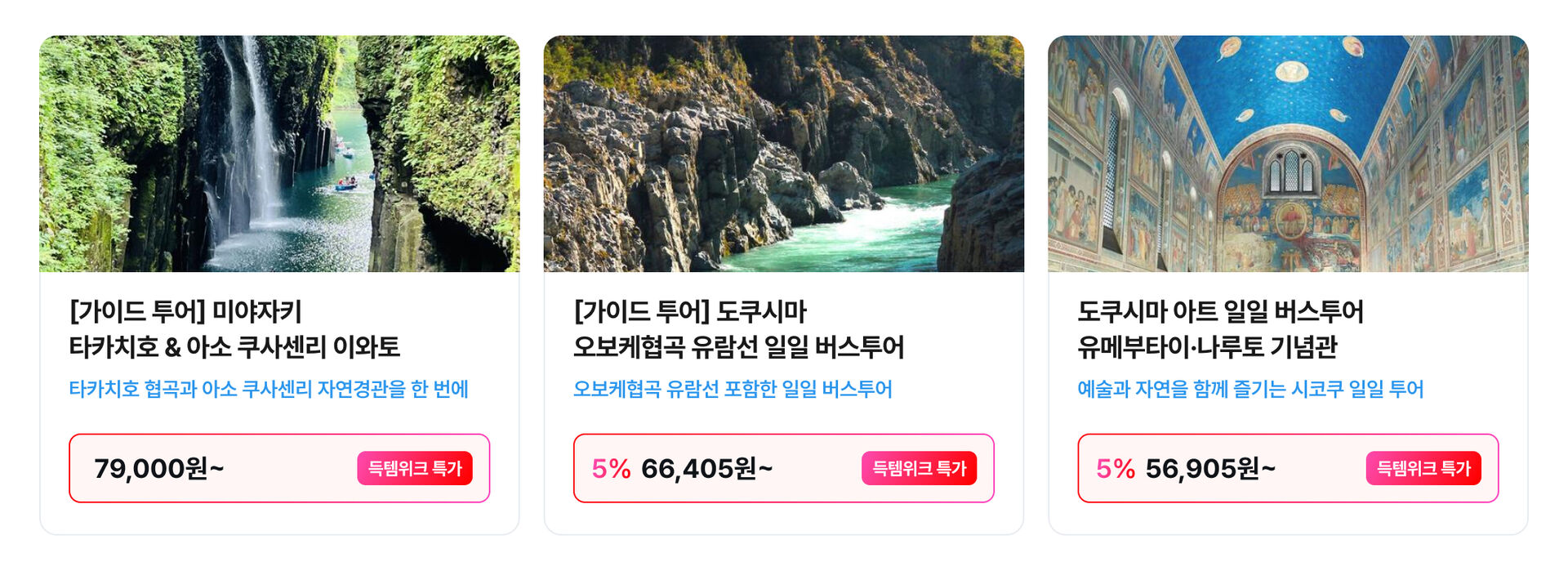This screenshot has height=571, width=1568.
Task: Select the 79,000원~ price
Action: (159, 469)
